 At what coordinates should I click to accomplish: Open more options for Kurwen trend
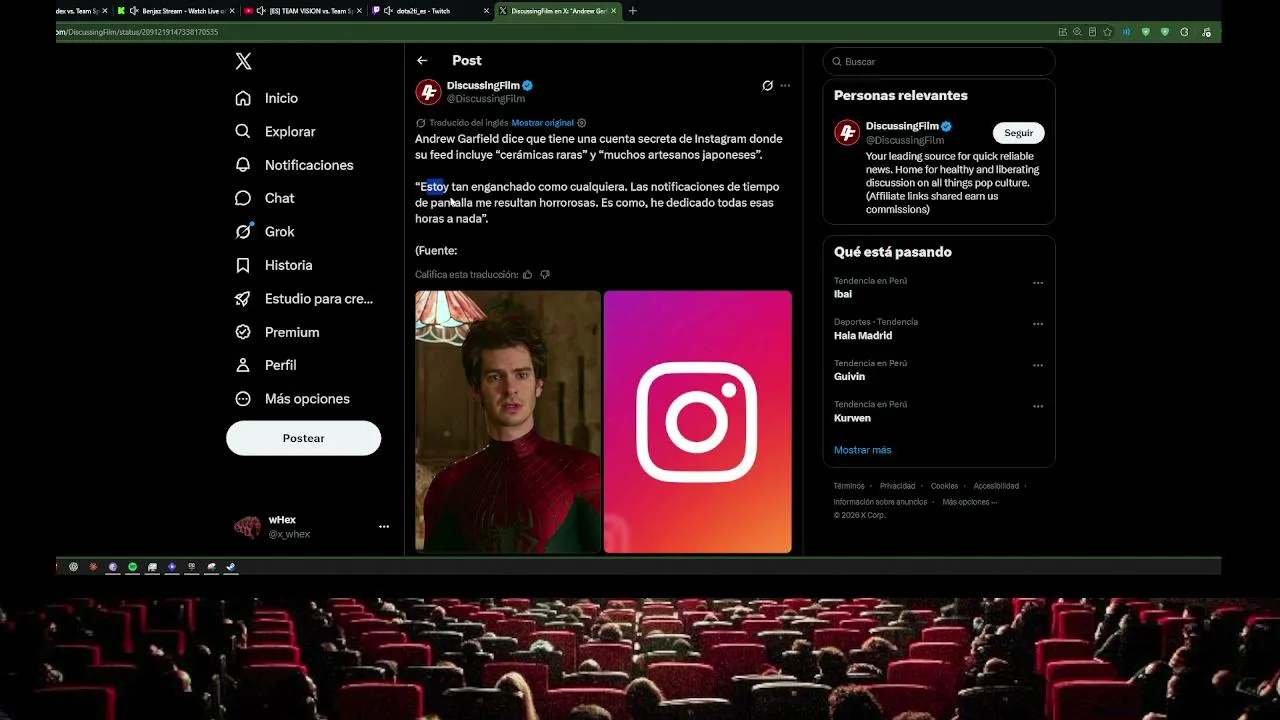point(1038,407)
